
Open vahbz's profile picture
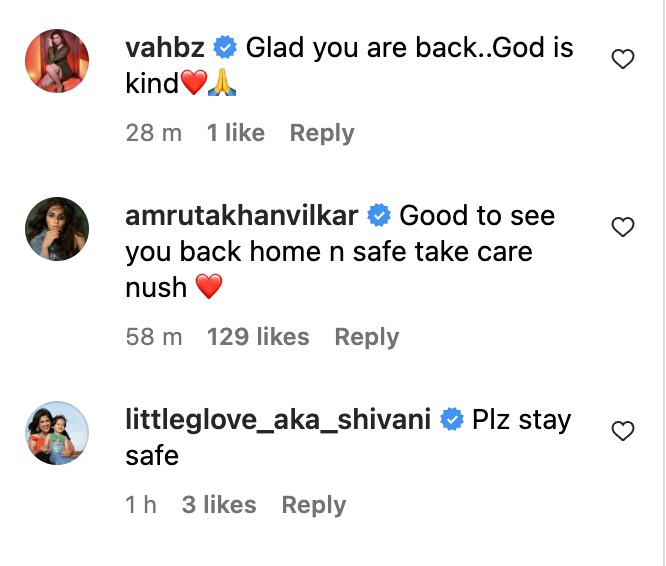[57, 61]
